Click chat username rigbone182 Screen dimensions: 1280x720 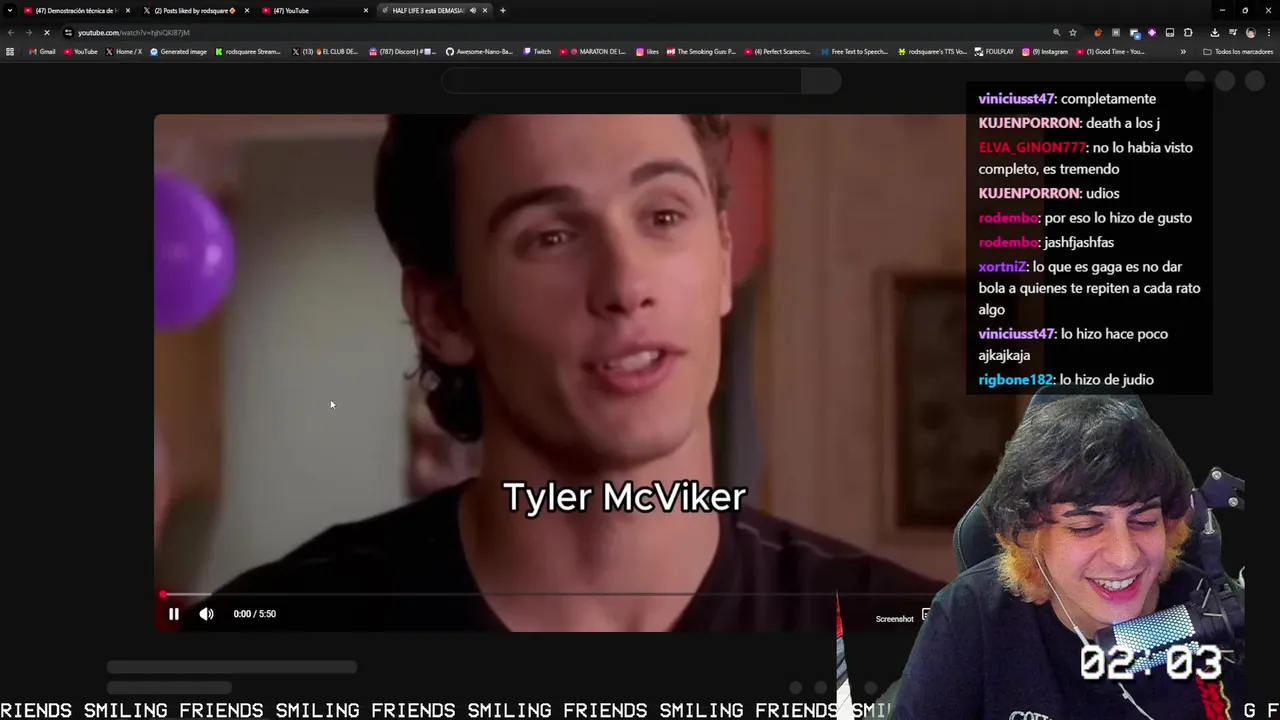1015,380
